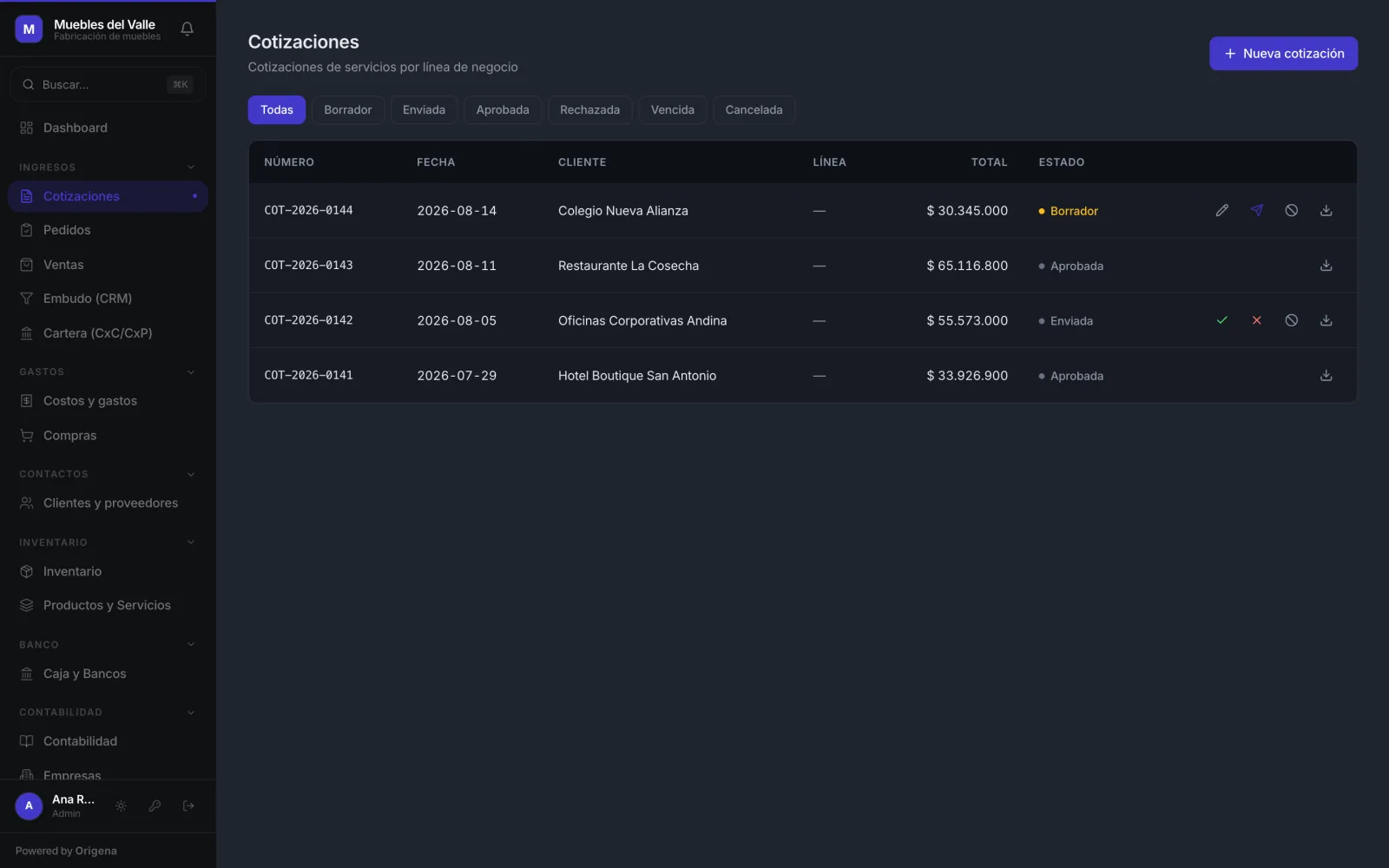The height and width of the screenshot is (868, 1389).
Task: Cancel quotation COT-2026-0142
Action: click(x=1291, y=320)
